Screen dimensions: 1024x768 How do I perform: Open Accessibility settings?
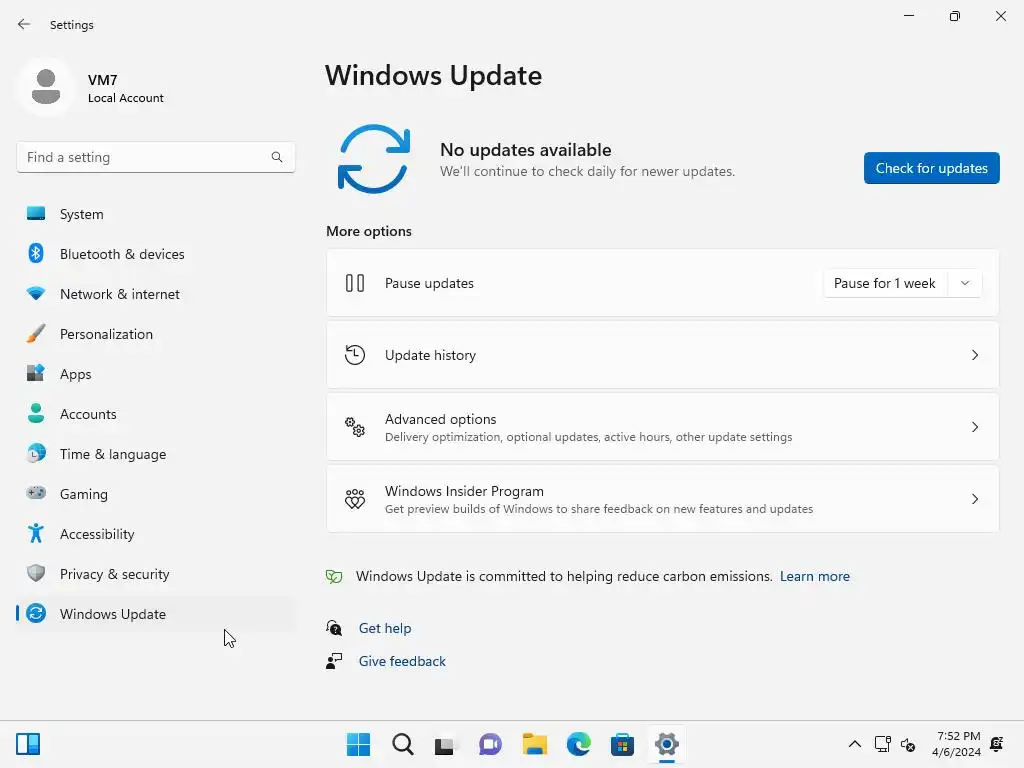155,534
